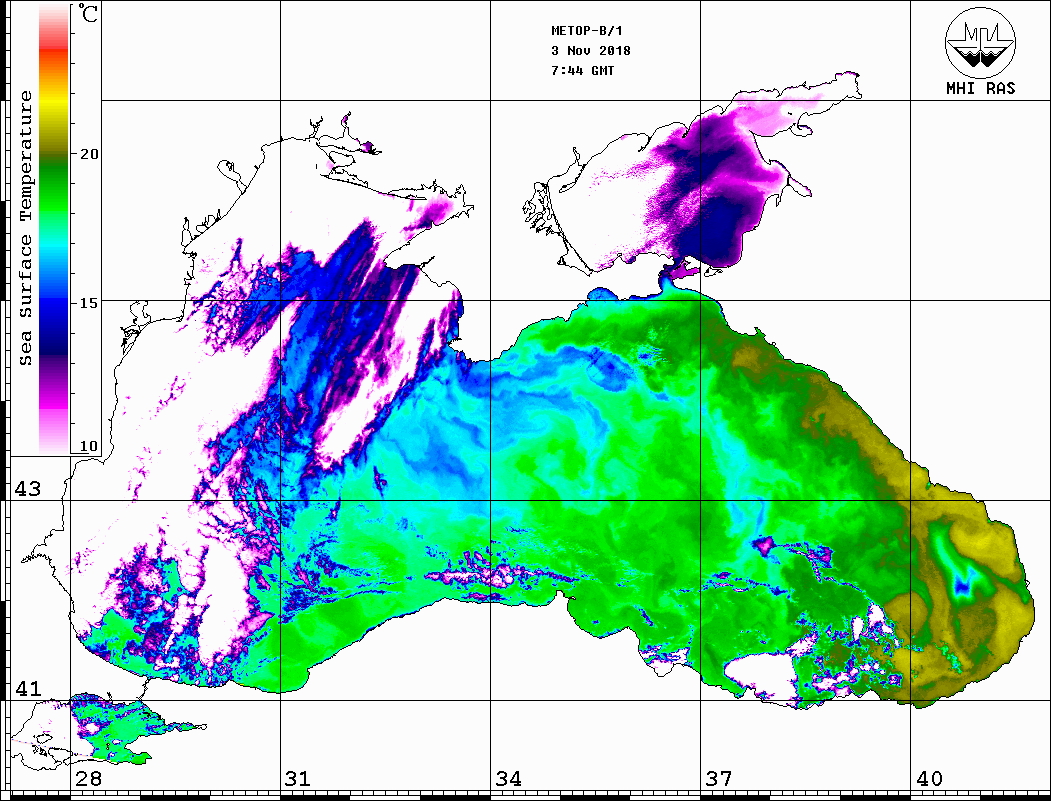Viewport: 1051px width, 801px height.
Task: Click the MHI RAS logo emblem
Action: point(981,42)
